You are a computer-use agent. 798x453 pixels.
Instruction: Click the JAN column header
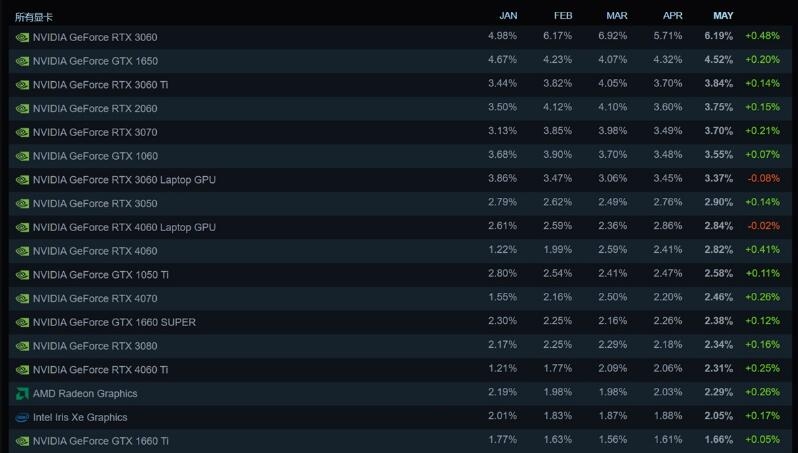tap(508, 16)
